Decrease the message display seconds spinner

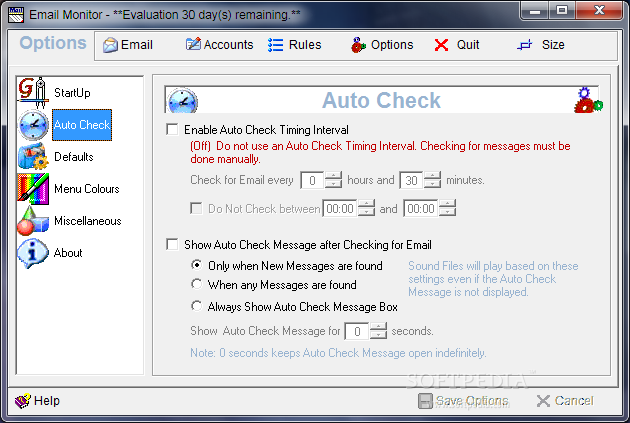(x=378, y=335)
